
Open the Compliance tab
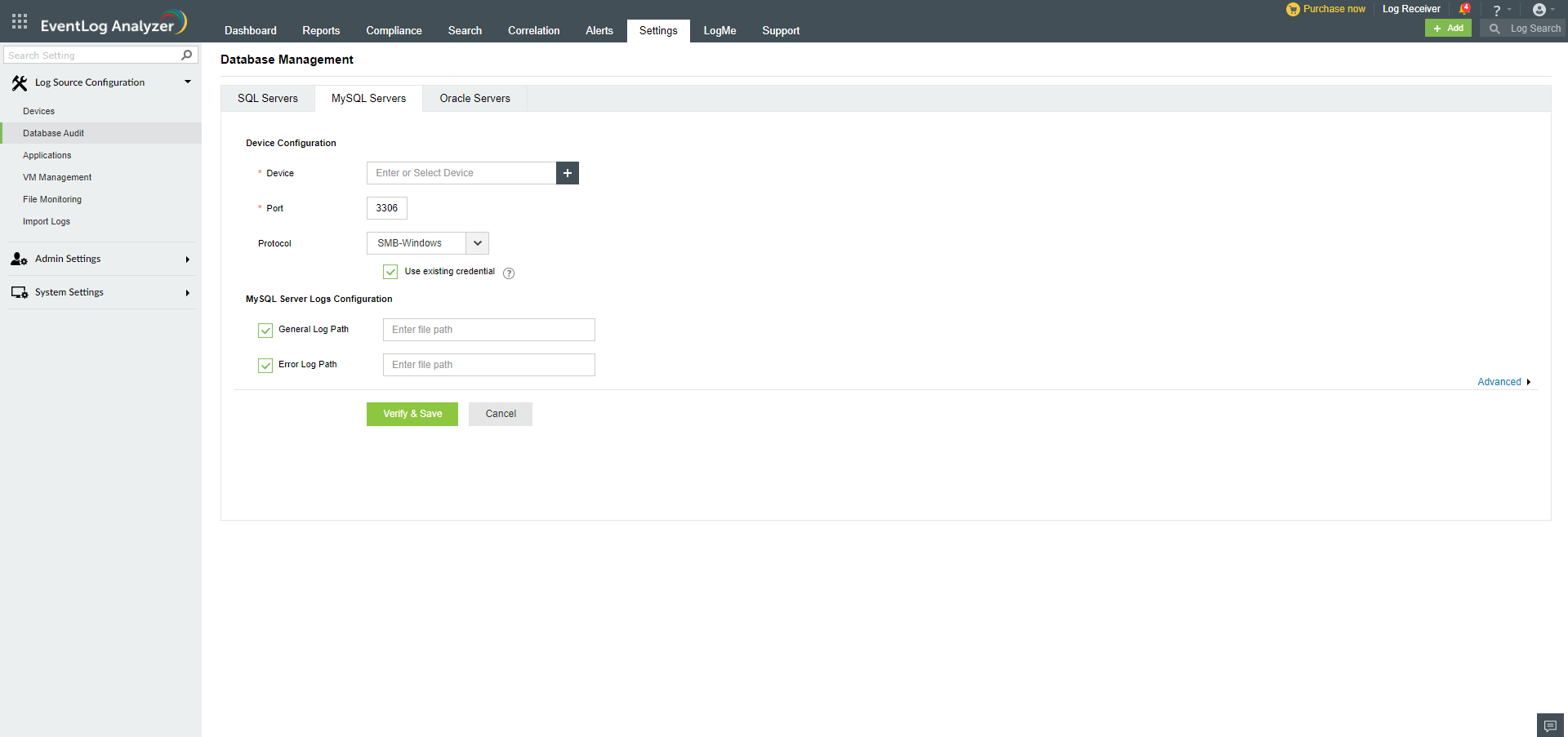[x=394, y=31]
